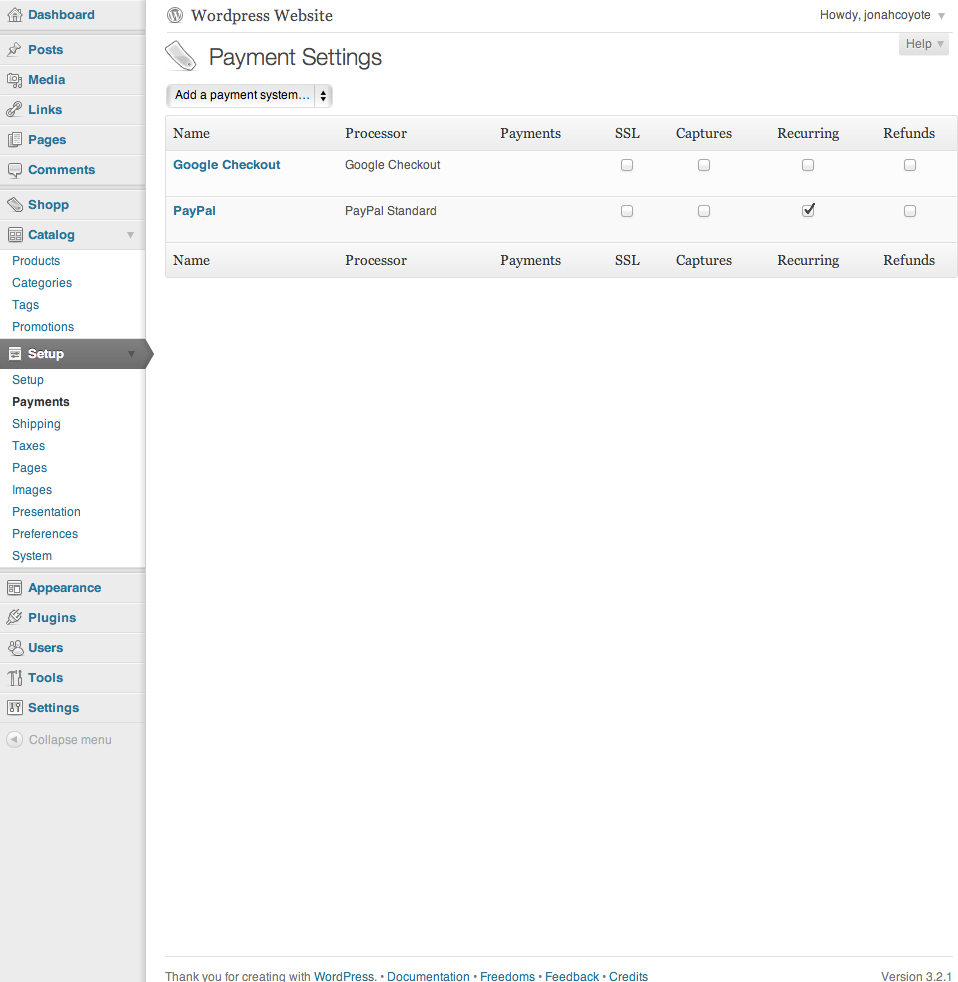Click the Plugins plug icon
The image size is (958, 982).
(14, 618)
